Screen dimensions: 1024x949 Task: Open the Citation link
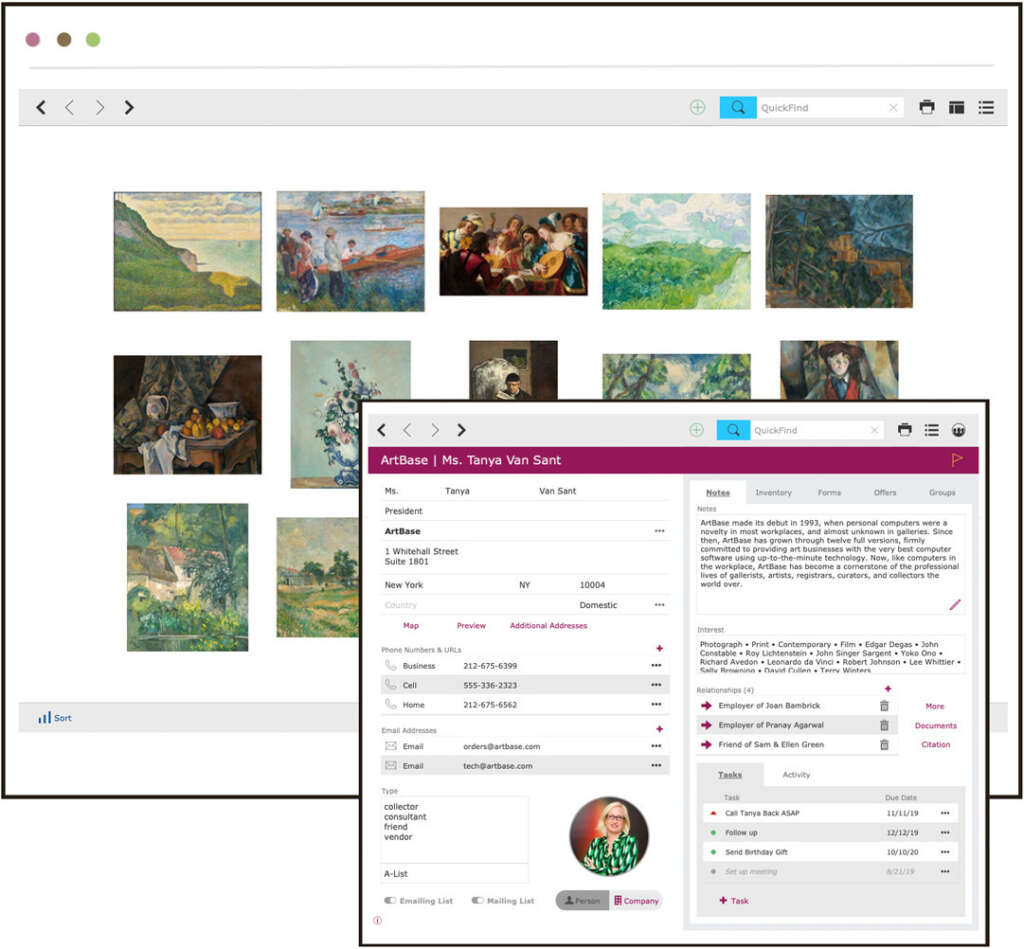click(935, 745)
